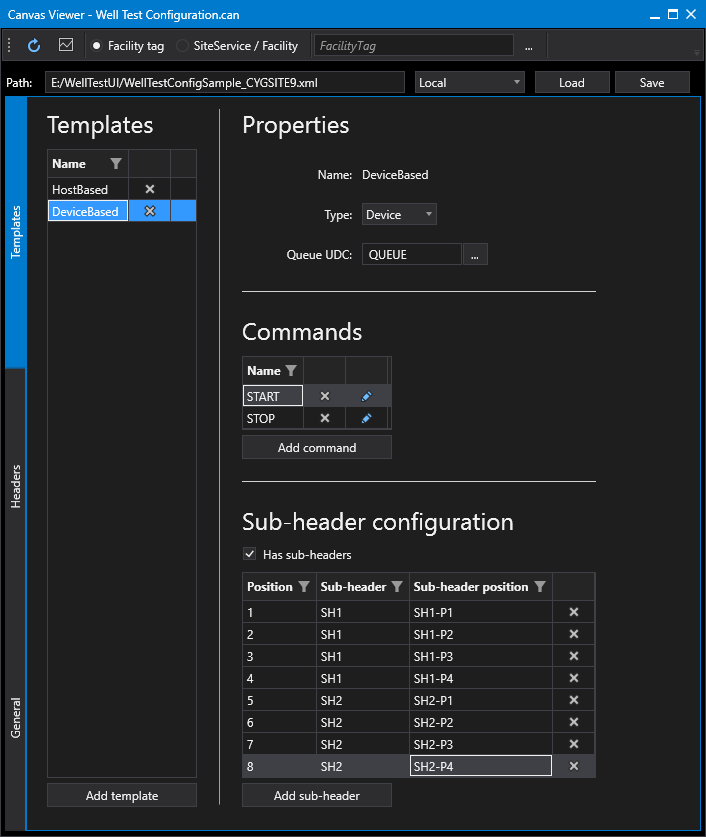Click the SH1-P1 sub-header position cell
Screen dimensions: 706x837
[x=481, y=612]
